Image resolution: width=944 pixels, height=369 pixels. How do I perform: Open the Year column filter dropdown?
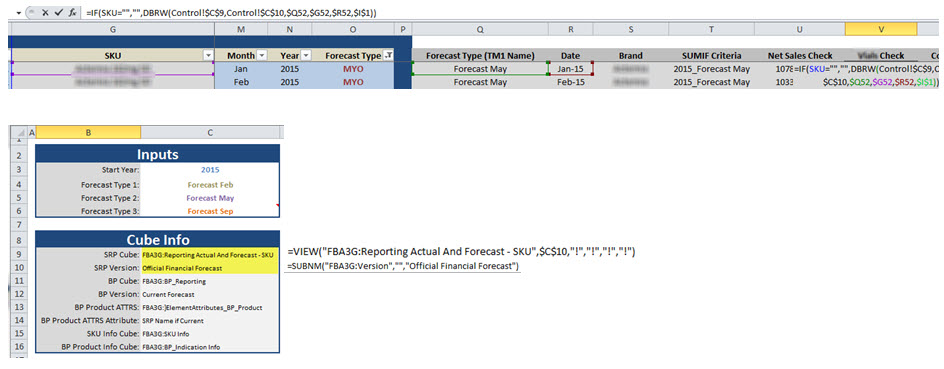[306, 55]
